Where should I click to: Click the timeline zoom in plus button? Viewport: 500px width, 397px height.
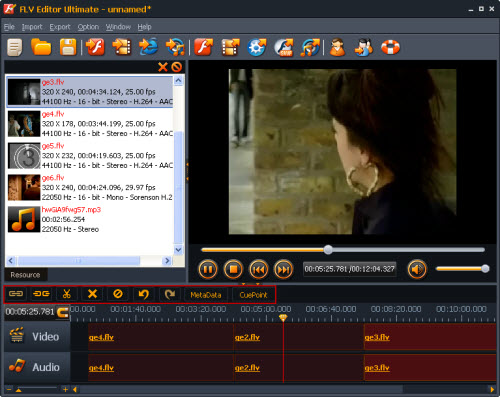[x=65, y=389]
